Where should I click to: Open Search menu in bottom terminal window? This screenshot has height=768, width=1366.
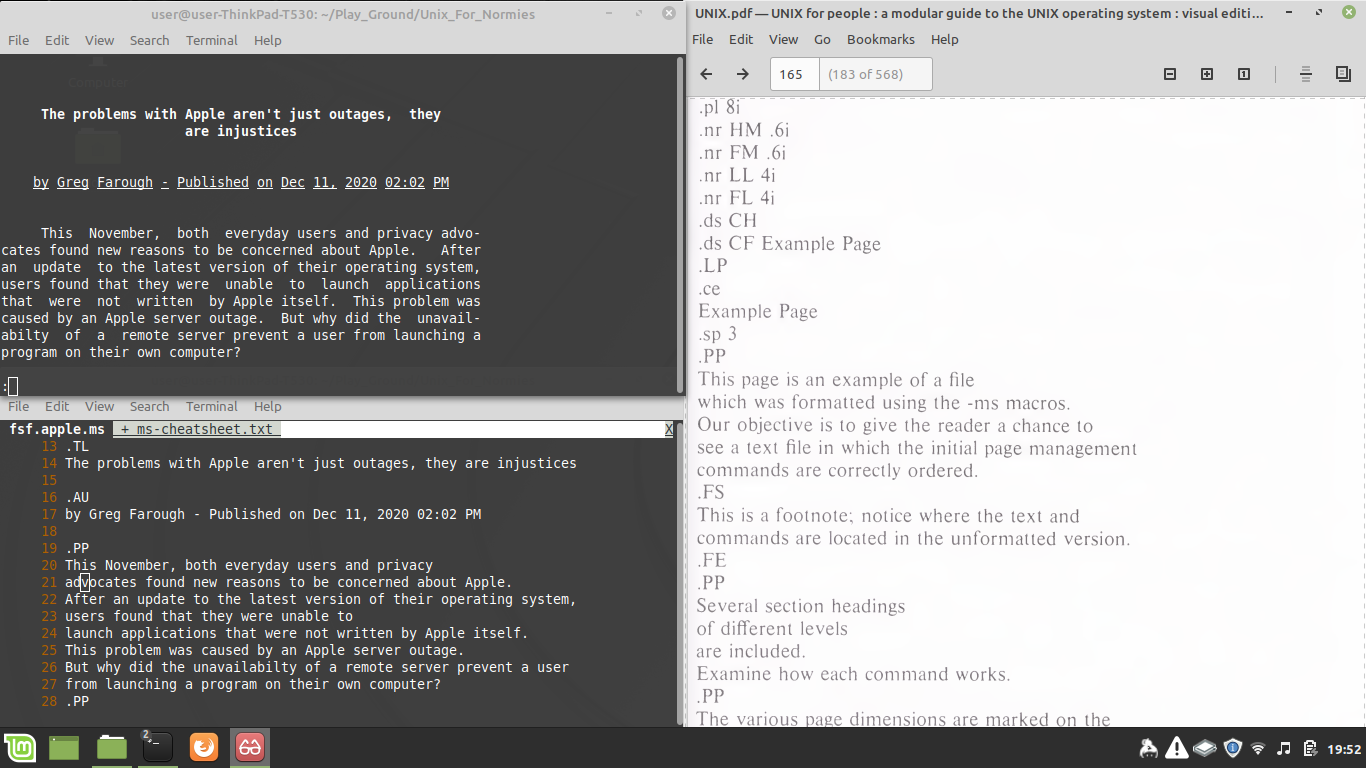(x=149, y=406)
